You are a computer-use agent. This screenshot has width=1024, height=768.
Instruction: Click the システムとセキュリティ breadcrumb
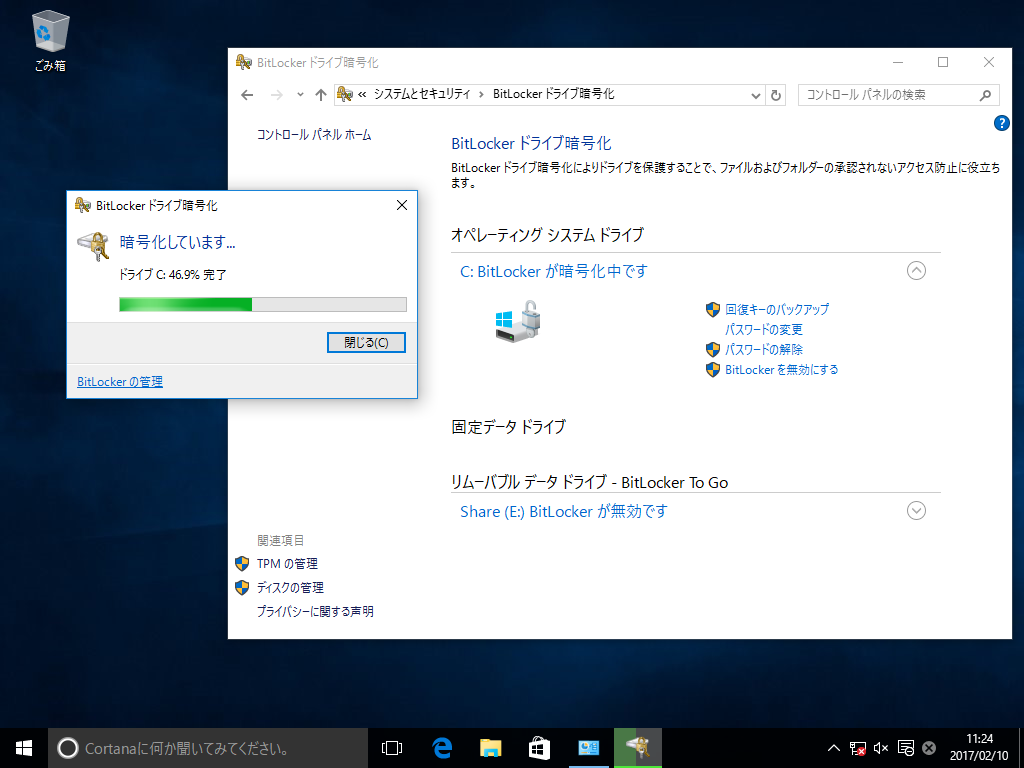(422, 94)
